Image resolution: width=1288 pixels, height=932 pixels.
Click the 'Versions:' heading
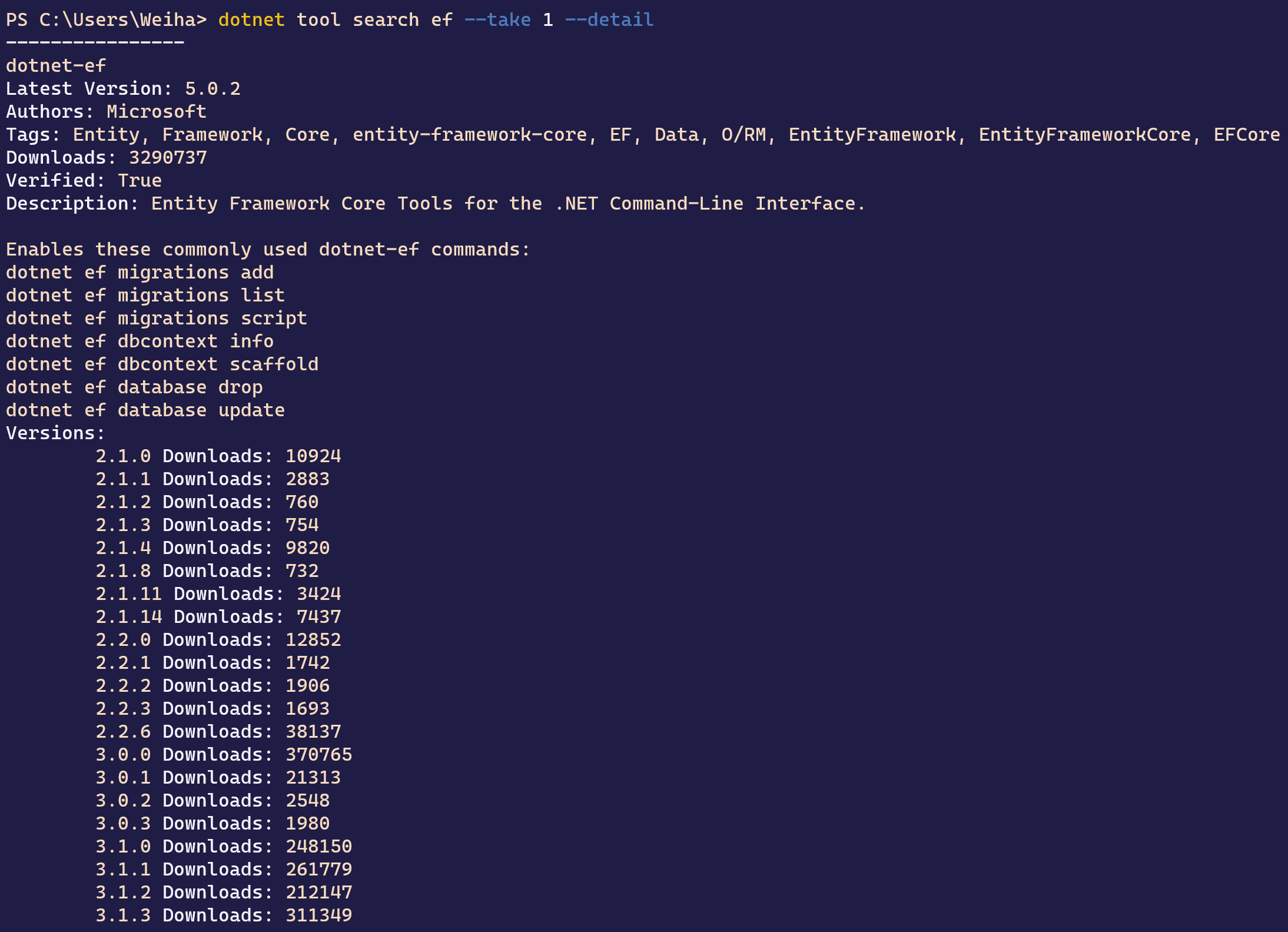(55, 433)
